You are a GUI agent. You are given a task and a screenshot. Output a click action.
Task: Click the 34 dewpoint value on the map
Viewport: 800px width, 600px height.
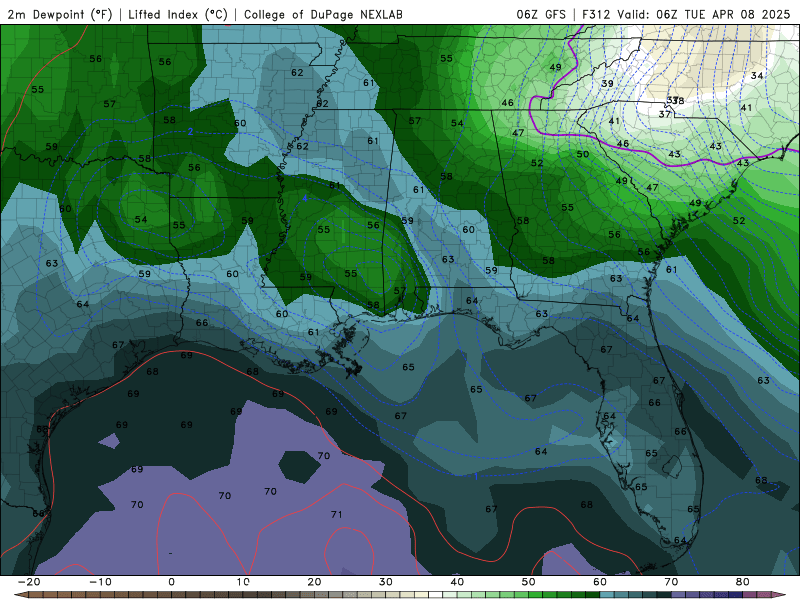(x=757, y=76)
